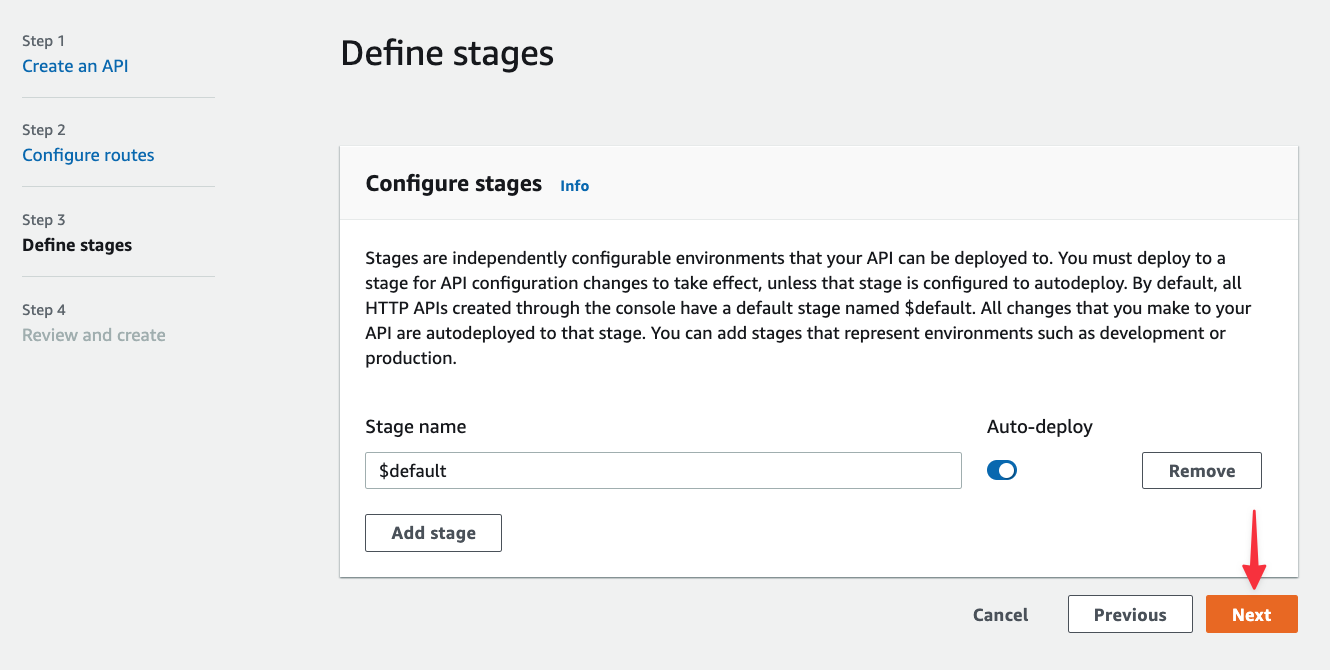The width and height of the screenshot is (1330, 670).
Task: Click the Step 3 label in the sidebar
Action: pyautogui.click(x=44, y=220)
